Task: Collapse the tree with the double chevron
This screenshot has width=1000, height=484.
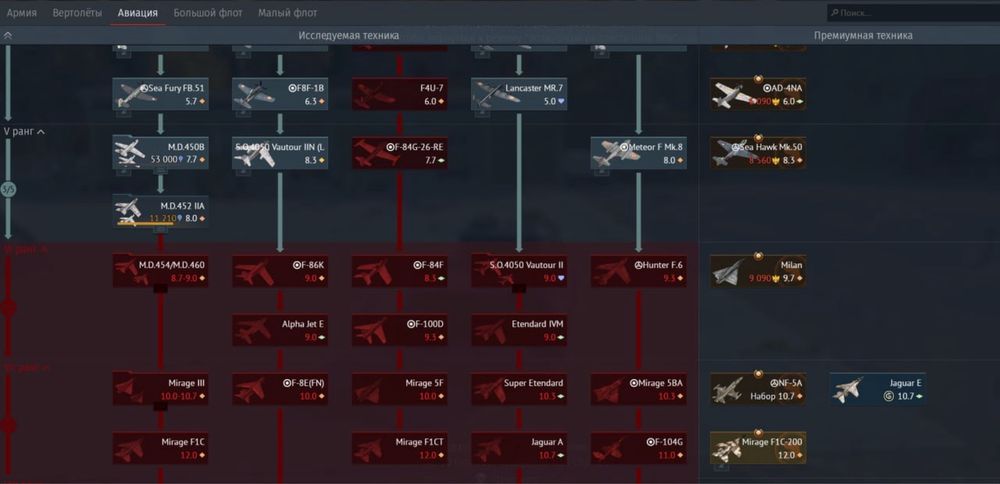Action: pos(8,36)
